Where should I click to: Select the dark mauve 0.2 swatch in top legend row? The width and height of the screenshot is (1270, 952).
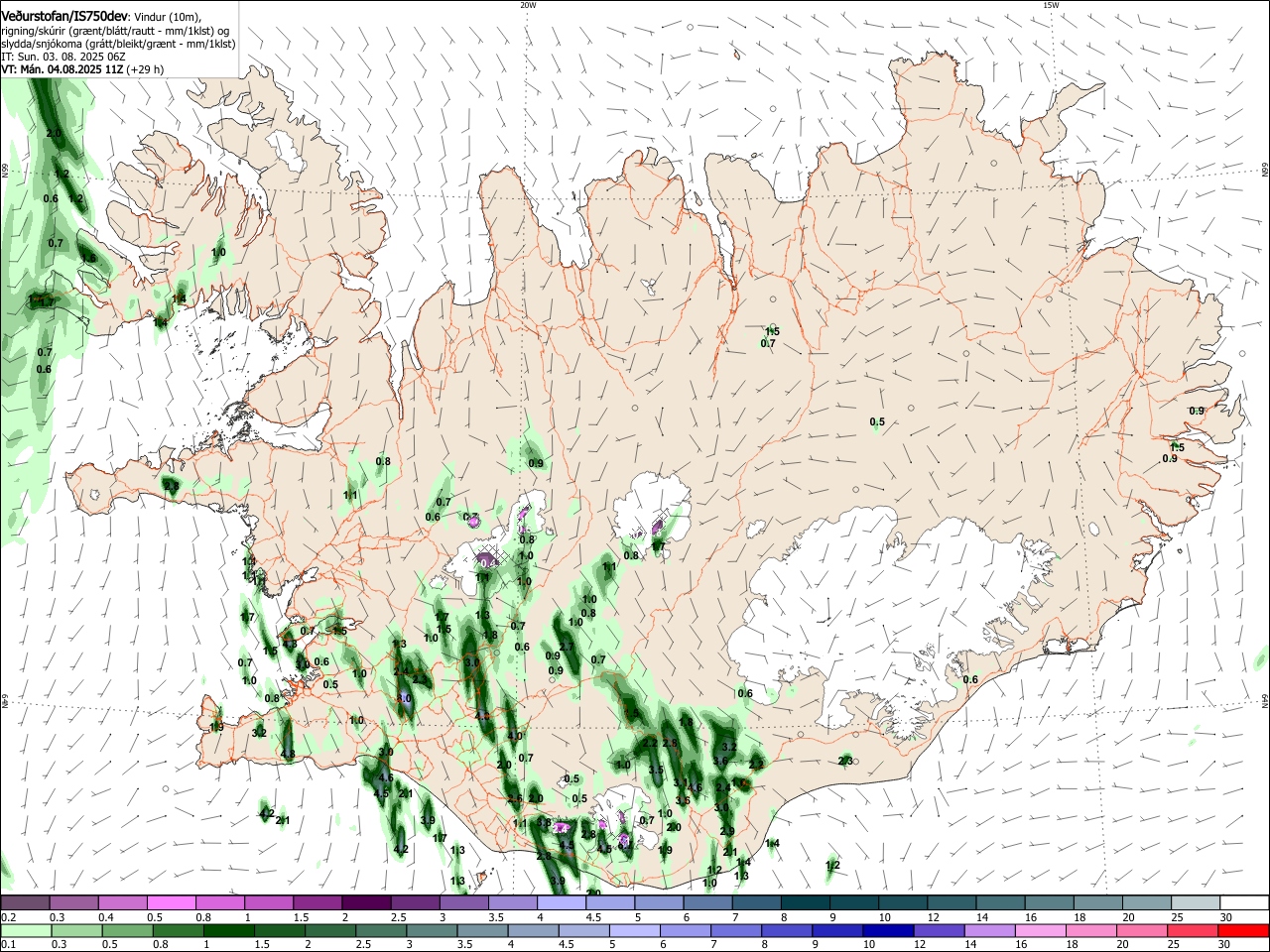25,902
